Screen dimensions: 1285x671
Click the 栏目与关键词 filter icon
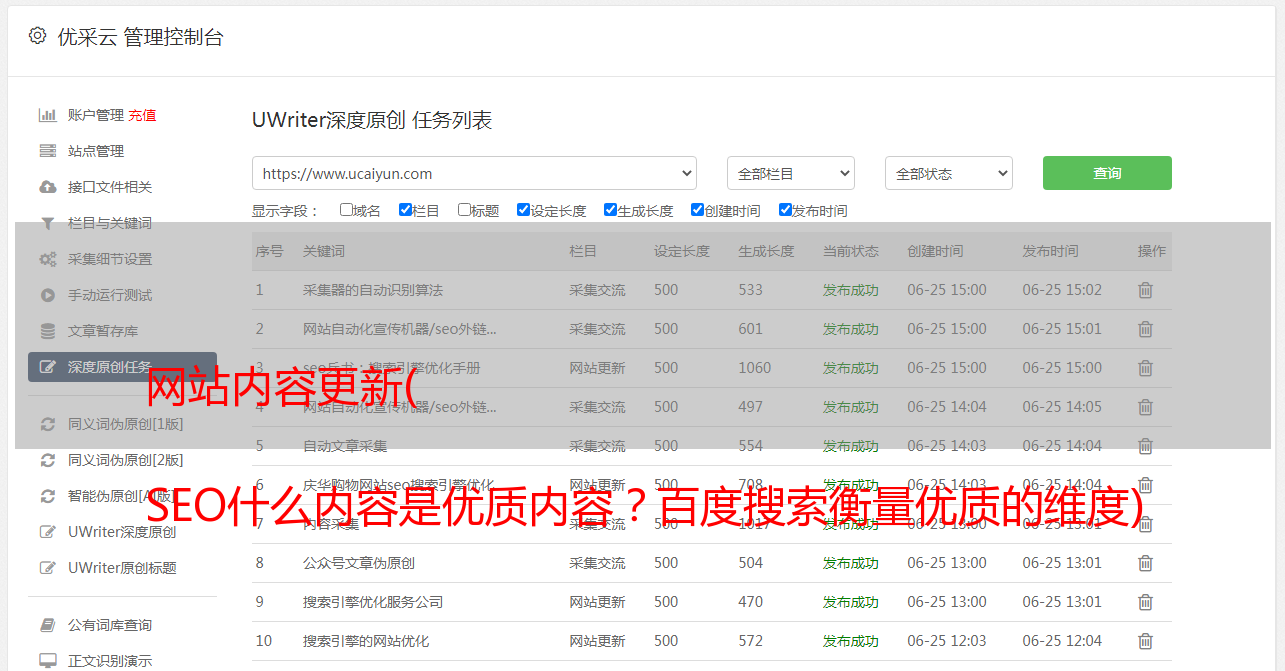pyautogui.click(x=47, y=223)
